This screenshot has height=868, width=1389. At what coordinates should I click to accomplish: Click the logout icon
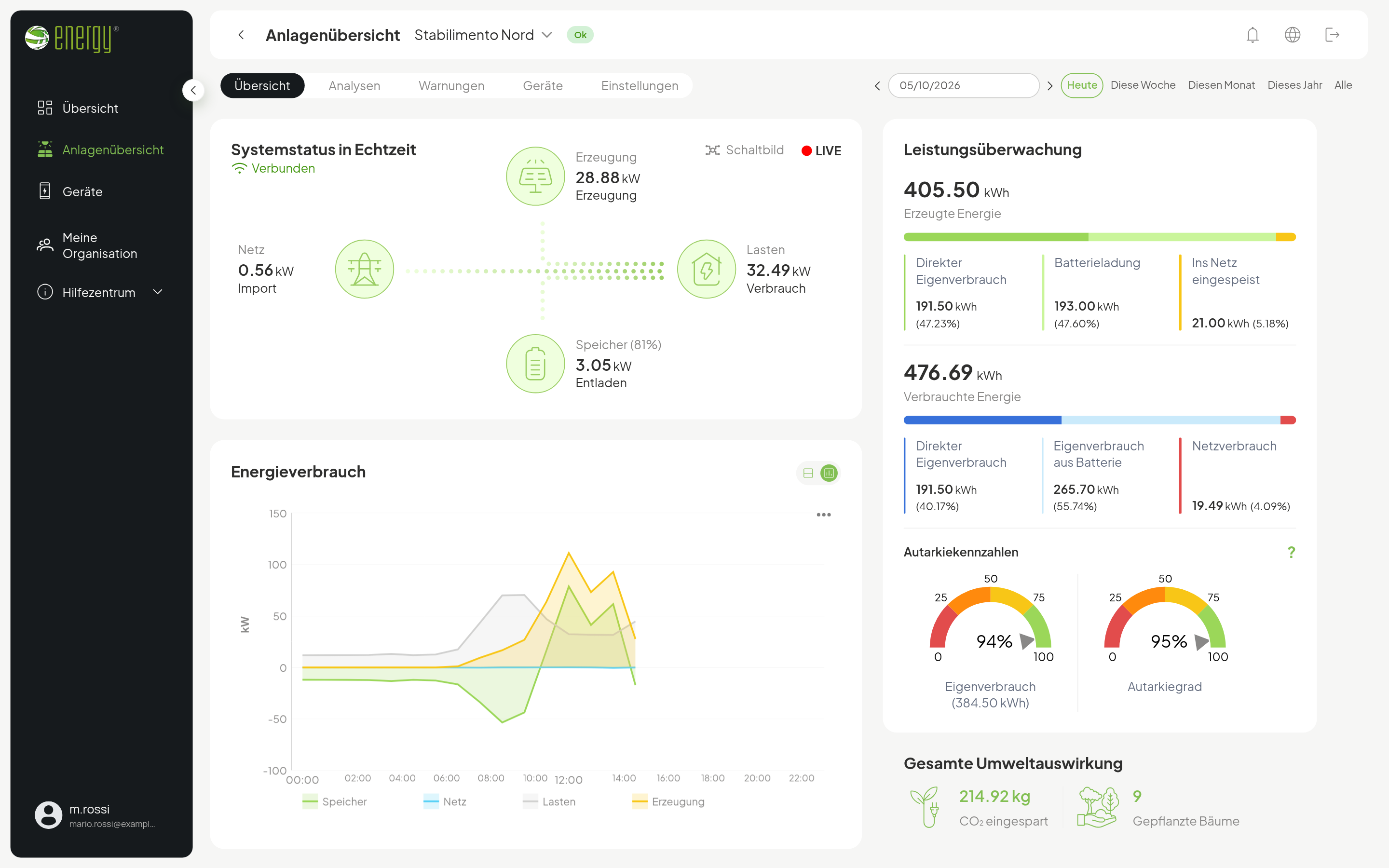coord(1332,35)
